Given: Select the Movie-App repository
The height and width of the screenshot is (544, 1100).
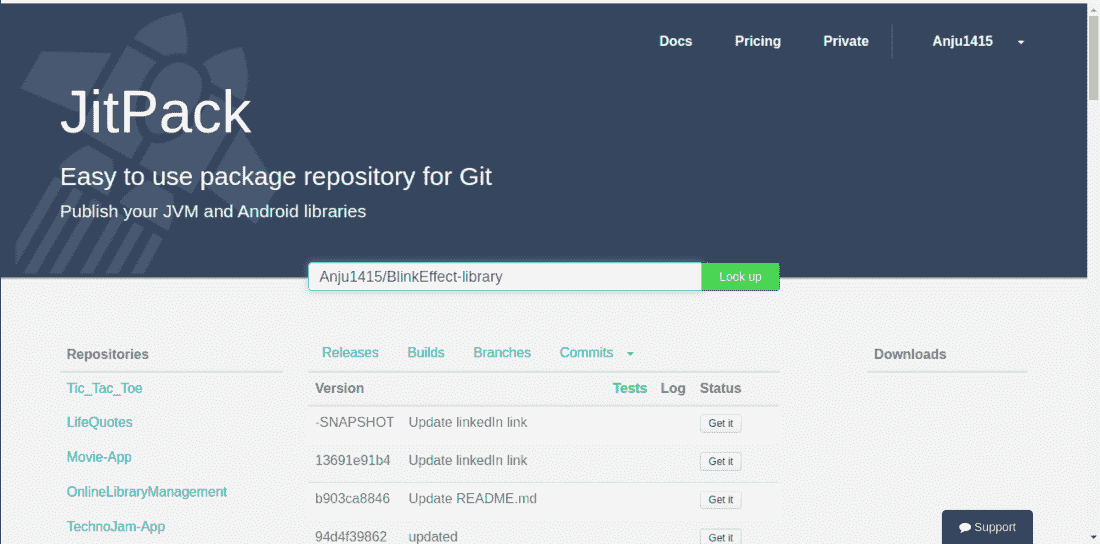Looking at the screenshot, I should click(99, 457).
